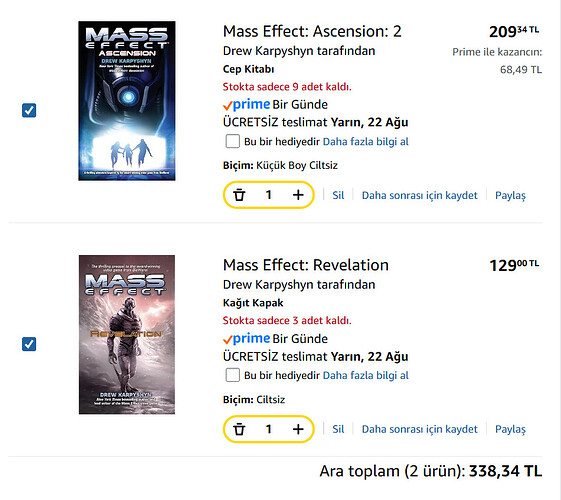561x500 pixels.
Task: Save Revelation for later (Daha sonrası için kaydet)
Action: click(x=419, y=429)
